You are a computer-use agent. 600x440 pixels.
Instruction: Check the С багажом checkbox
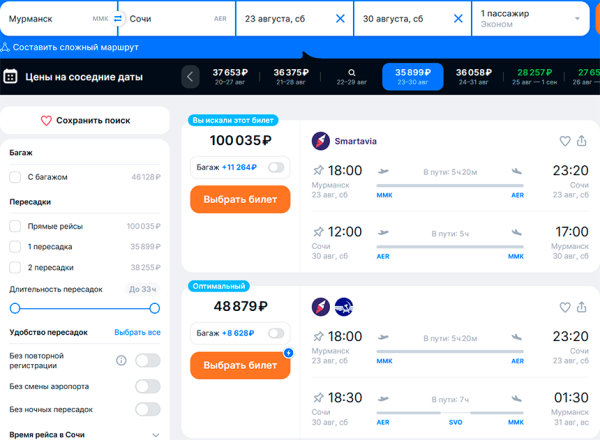(15, 177)
